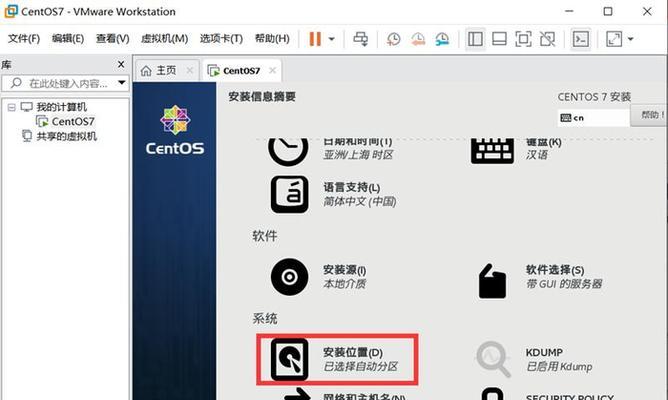The height and width of the screenshot is (400, 668).
Task: Click the 语言支持(L) label
Action: (351, 187)
